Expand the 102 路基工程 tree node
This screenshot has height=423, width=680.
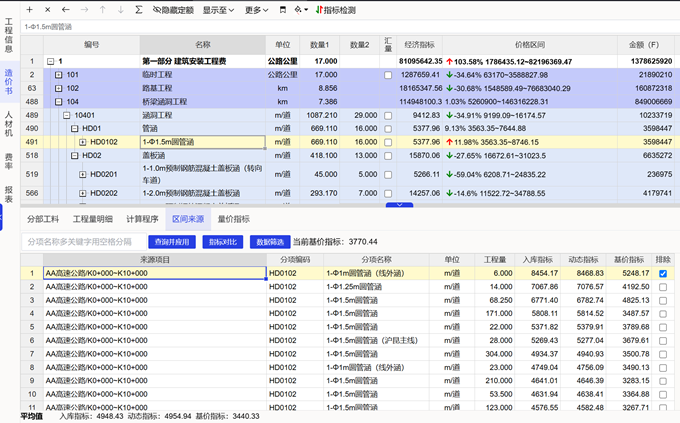click(58, 88)
